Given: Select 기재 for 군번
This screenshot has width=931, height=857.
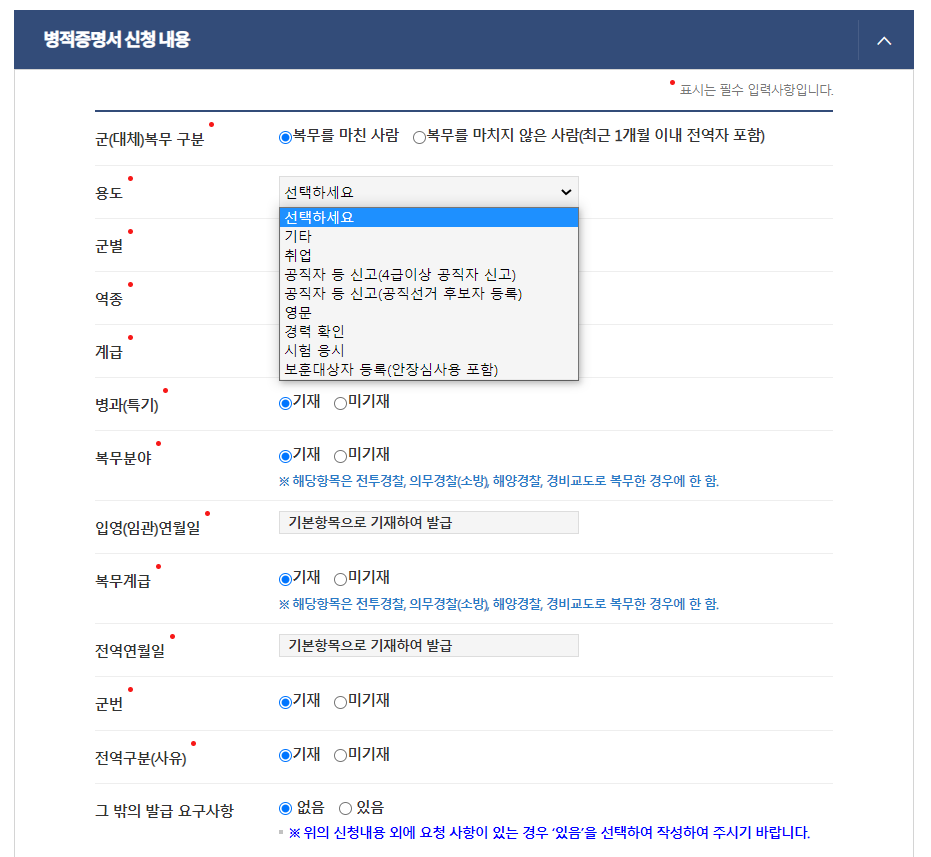Looking at the screenshot, I should 284,701.
